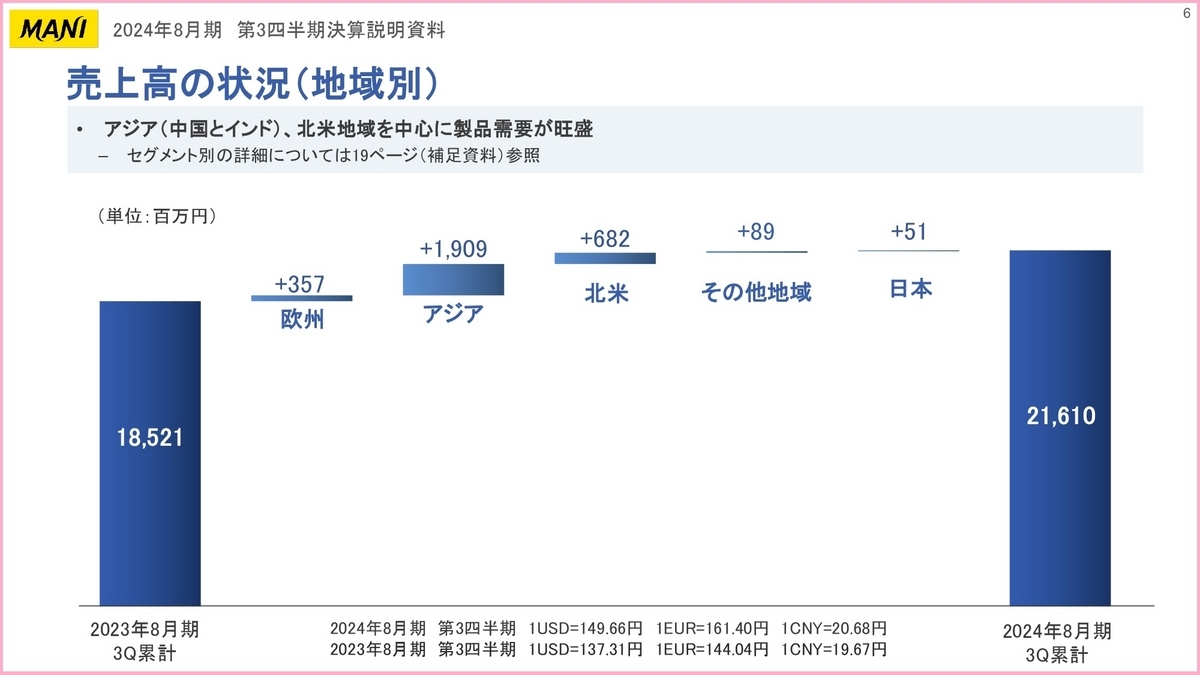Click the +357 value label
The image size is (1200, 675).
[301, 283]
